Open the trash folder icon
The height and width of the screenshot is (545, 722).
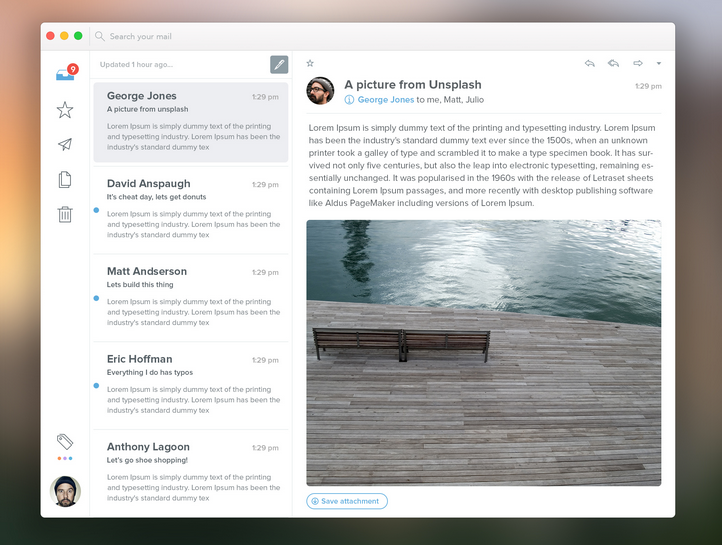pos(65,215)
